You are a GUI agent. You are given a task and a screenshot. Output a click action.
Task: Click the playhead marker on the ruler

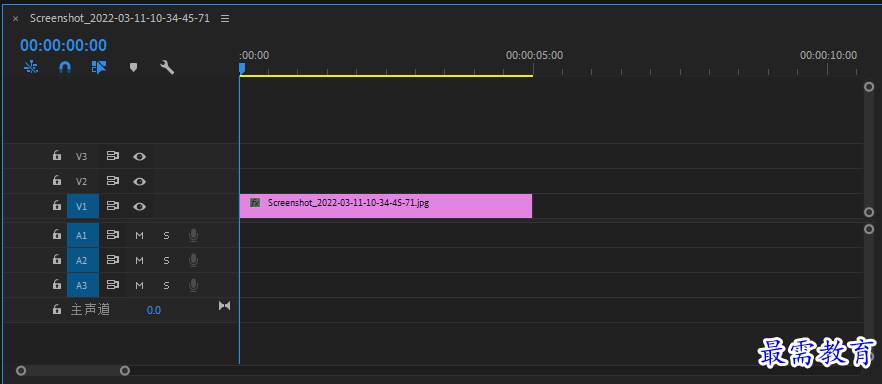click(241, 68)
